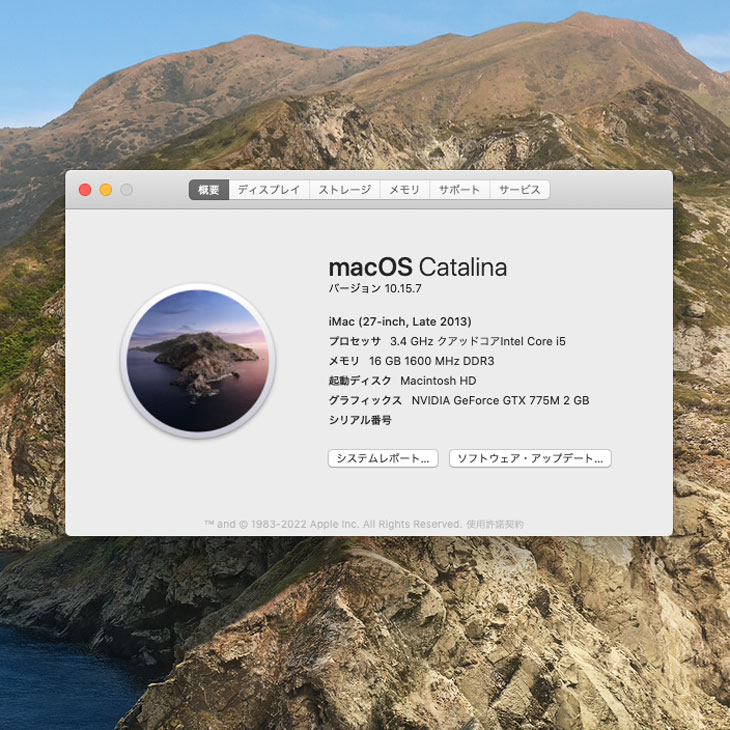Close the About This Mac window
Viewport: 730px width, 730px height.
(x=85, y=190)
